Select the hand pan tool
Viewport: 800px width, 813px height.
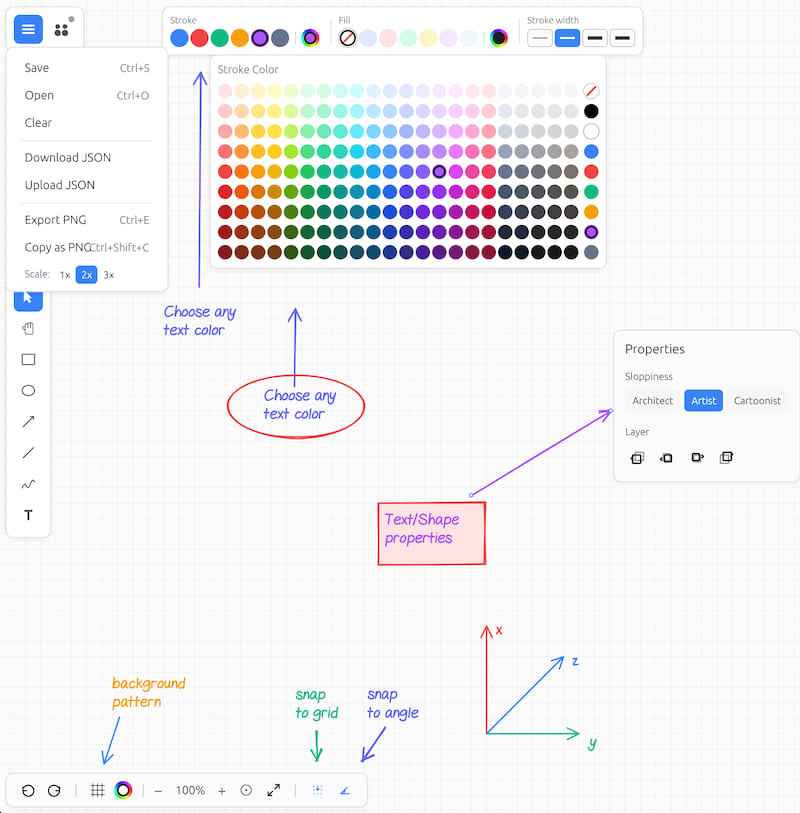click(28, 328)
